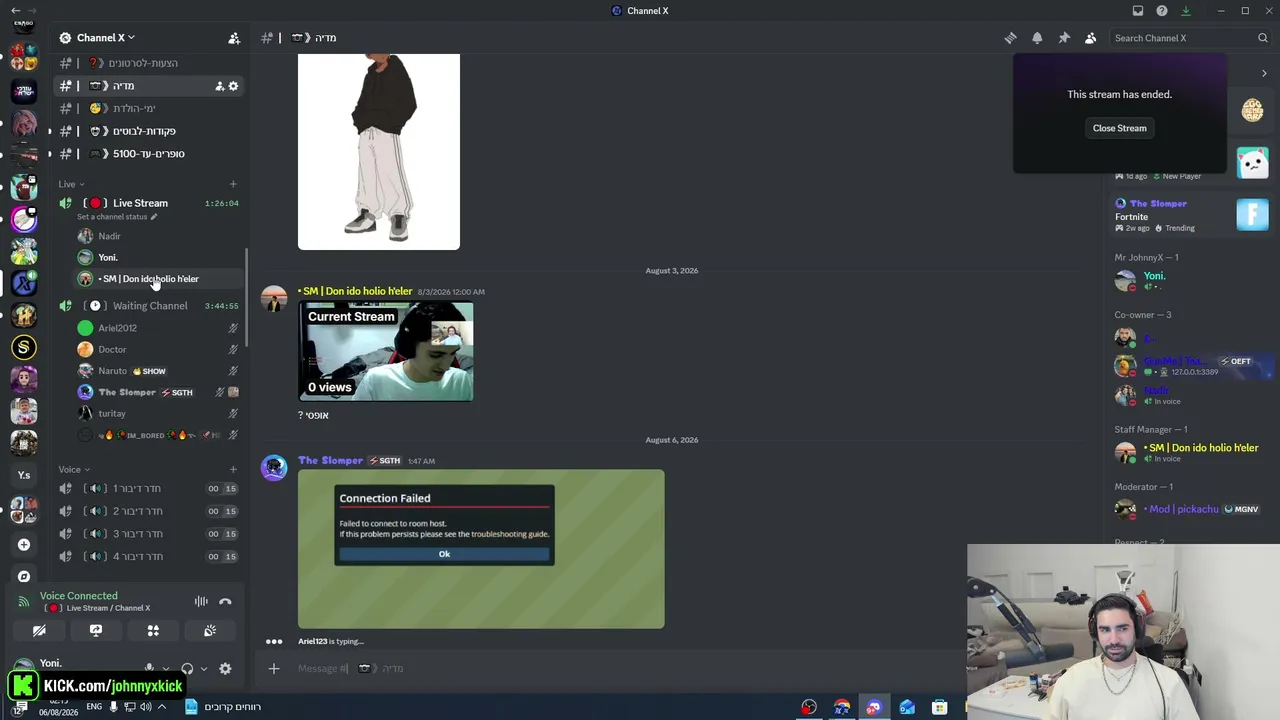Screen dimensions: 1280x720
Task: Open The Slomper Fortnite activity card
Action: [1192, 215]
